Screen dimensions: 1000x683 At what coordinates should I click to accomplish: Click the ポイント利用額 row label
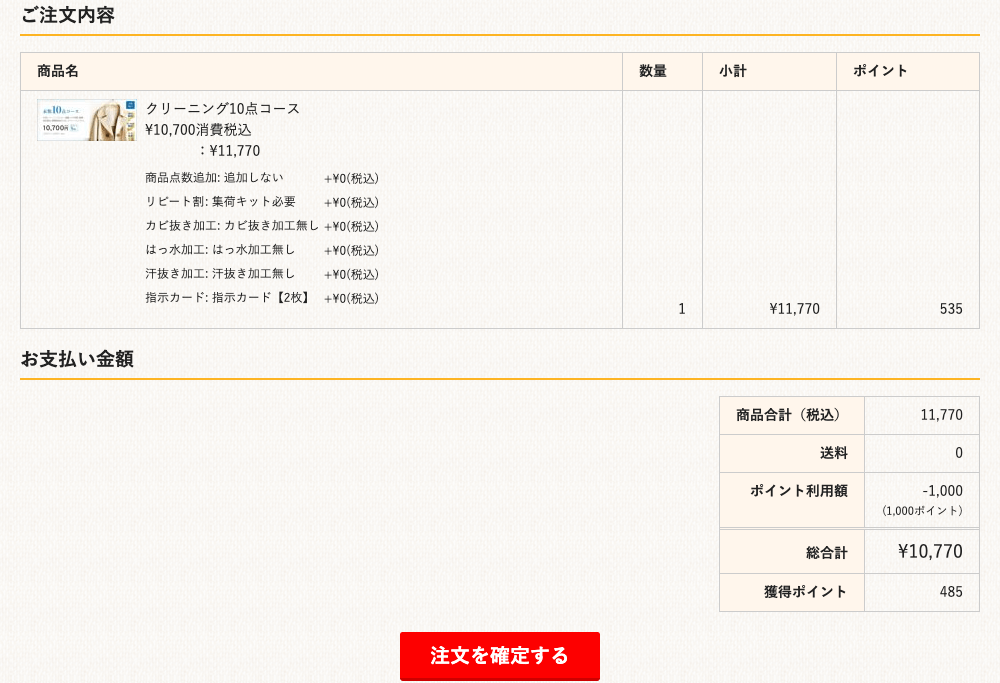pyautogui.click(x=798, y=491)
